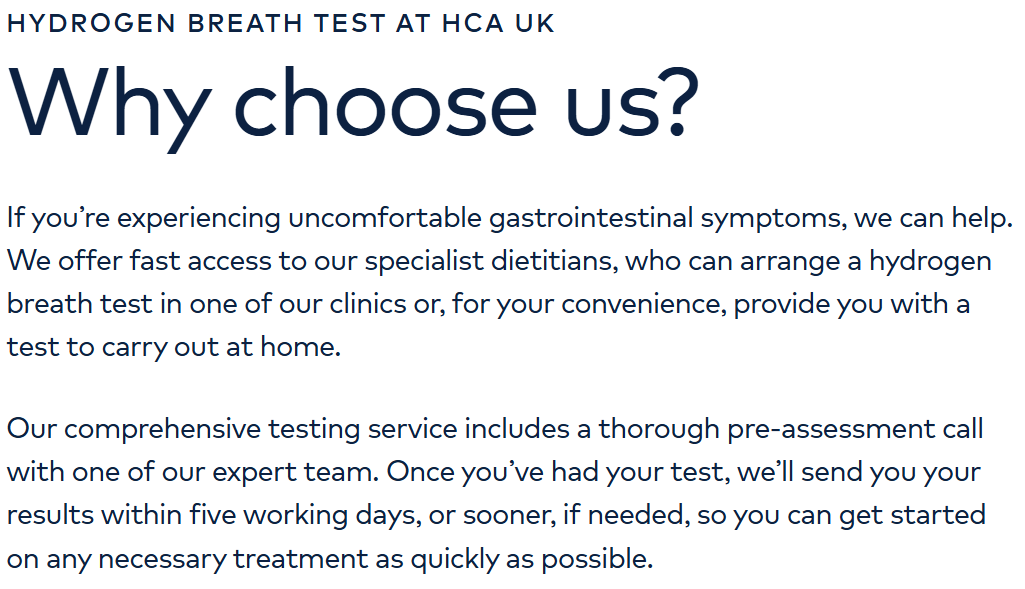Click the "Why choose us?" heading
1025x589 pixels.
click(x=352, y=103)
